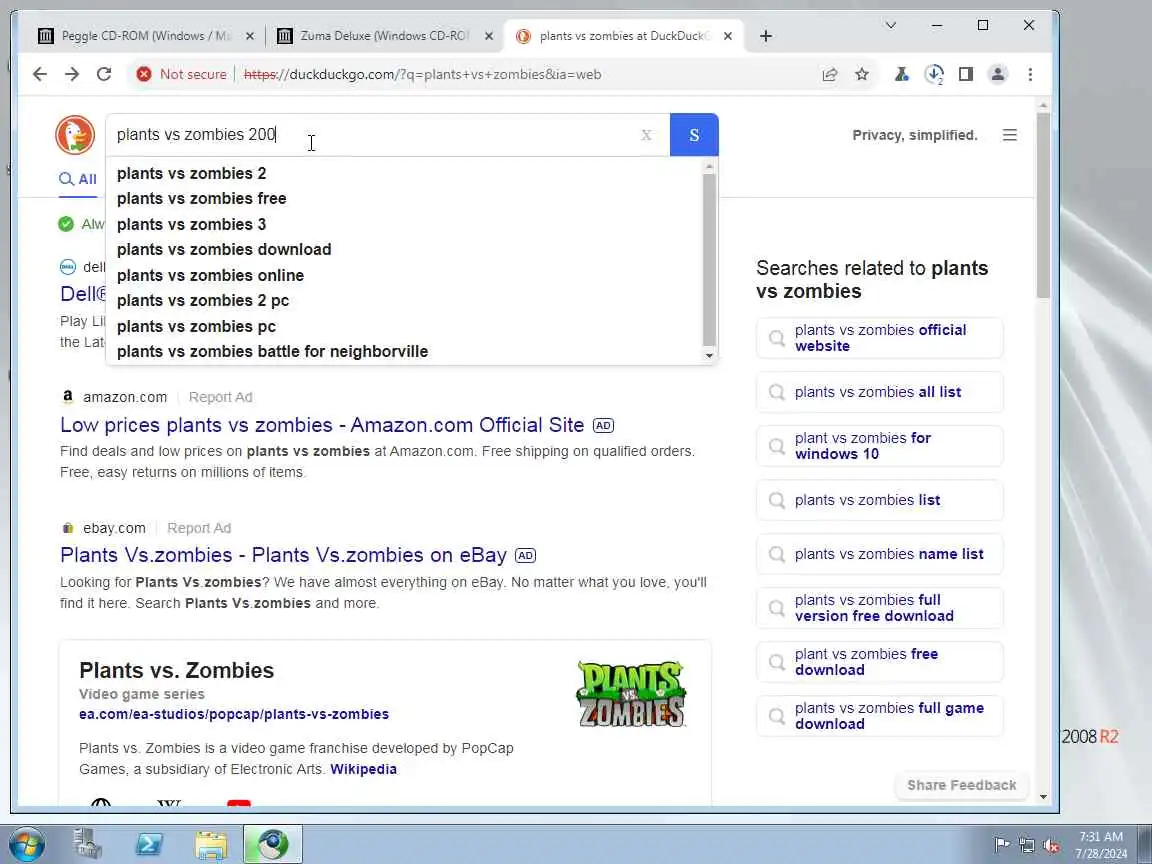This screenshot has height=864, width=1152.
Task: Open the Chrome Labs flask icon
Action: pyautogui.click(x=901, y=74)
